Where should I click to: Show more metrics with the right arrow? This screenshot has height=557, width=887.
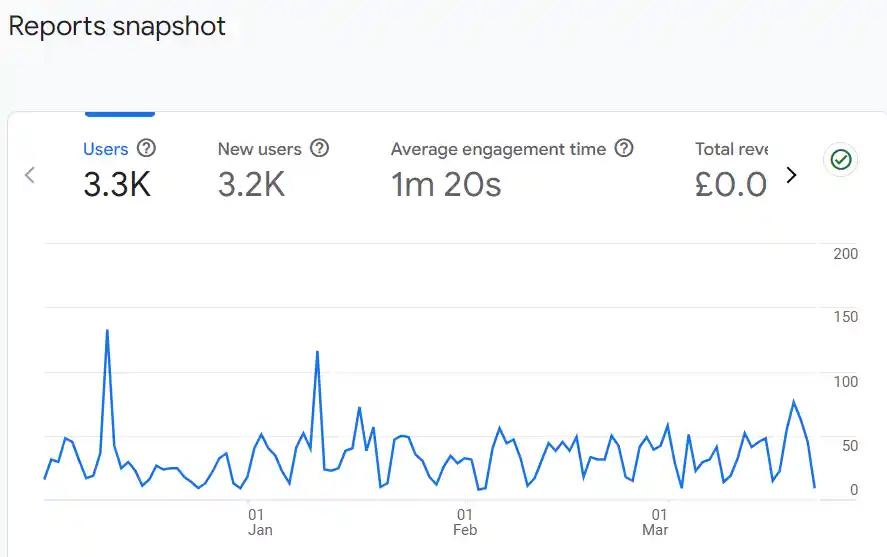[791, 175]
